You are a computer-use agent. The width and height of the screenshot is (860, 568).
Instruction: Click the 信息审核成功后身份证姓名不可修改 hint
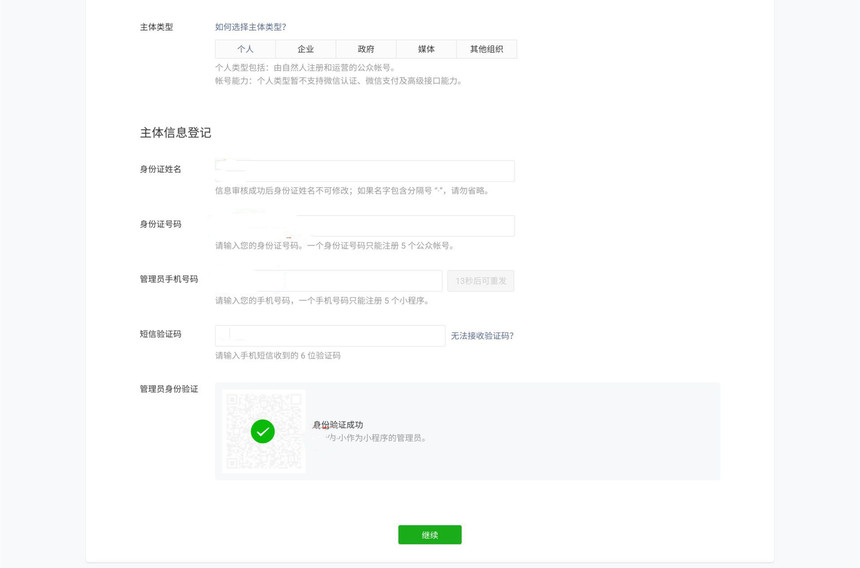352,191
